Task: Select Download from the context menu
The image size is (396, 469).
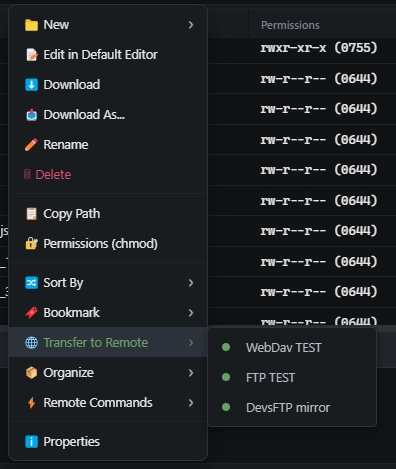Action: 108,85
